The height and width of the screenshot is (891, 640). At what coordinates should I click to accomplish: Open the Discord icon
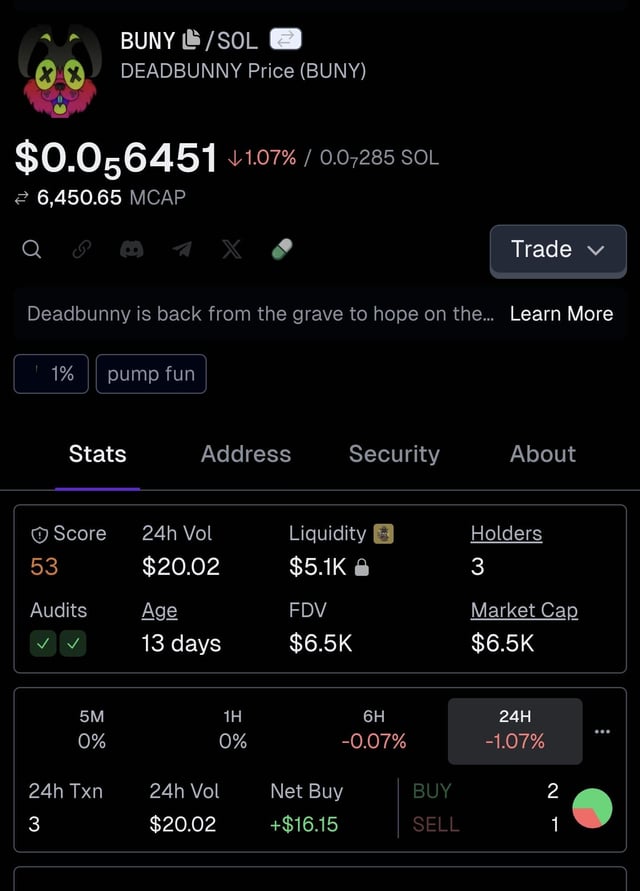click(132, 249)
